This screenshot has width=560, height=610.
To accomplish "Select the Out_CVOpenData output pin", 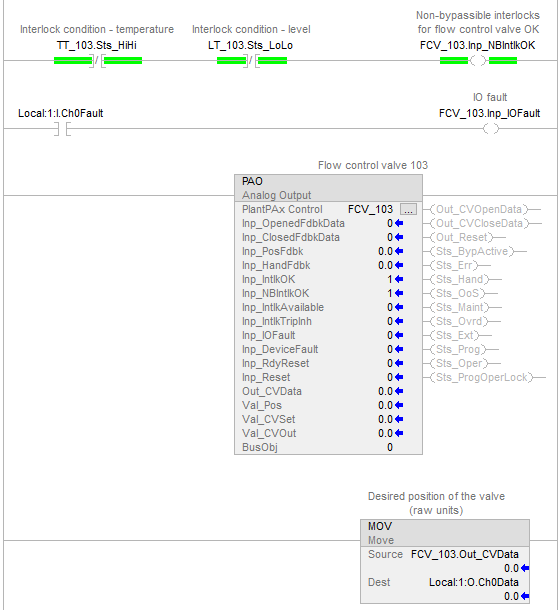I will [x=479, y=209].
